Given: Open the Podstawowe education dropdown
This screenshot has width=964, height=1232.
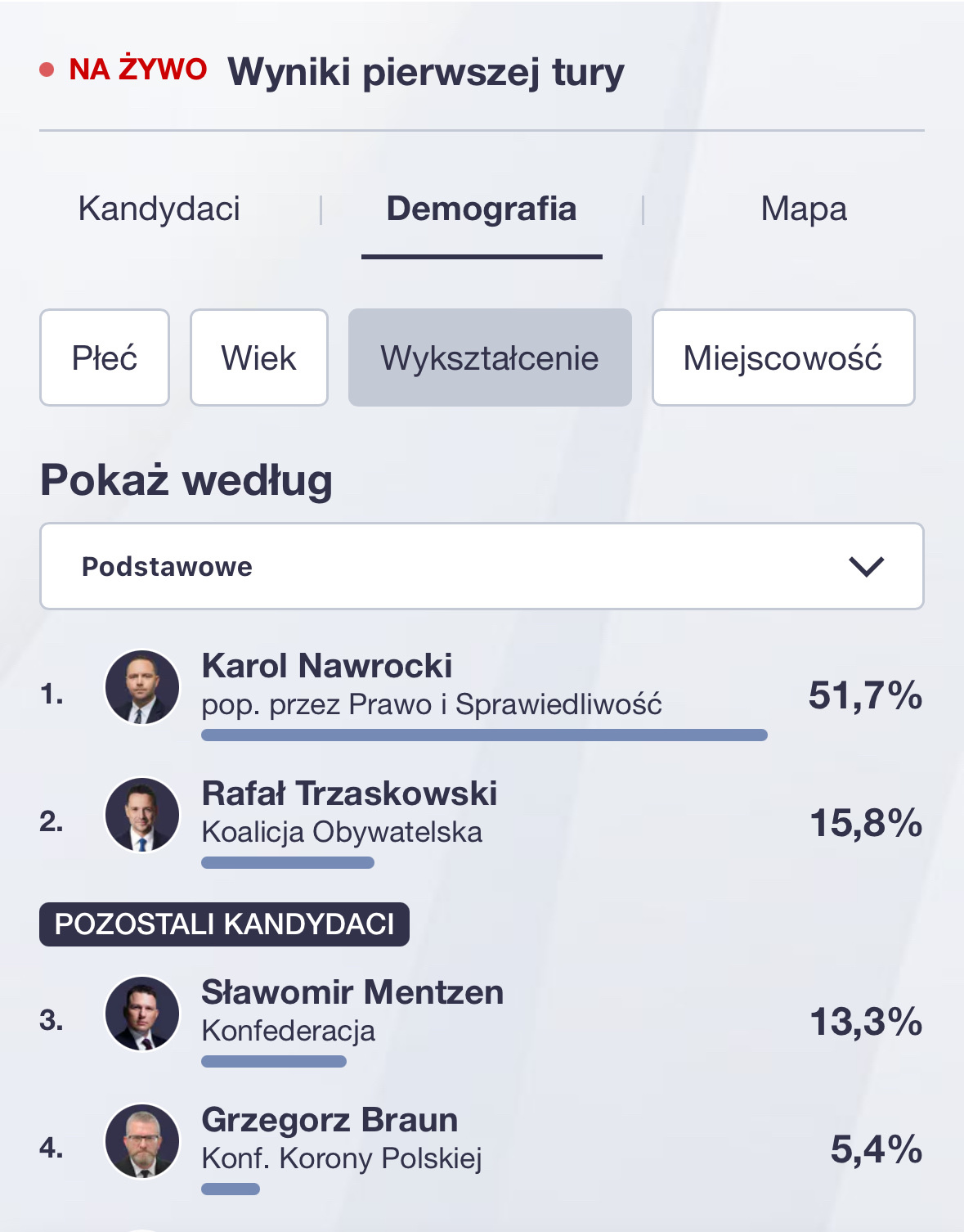Looking at the screenshot, I should 482,566.
